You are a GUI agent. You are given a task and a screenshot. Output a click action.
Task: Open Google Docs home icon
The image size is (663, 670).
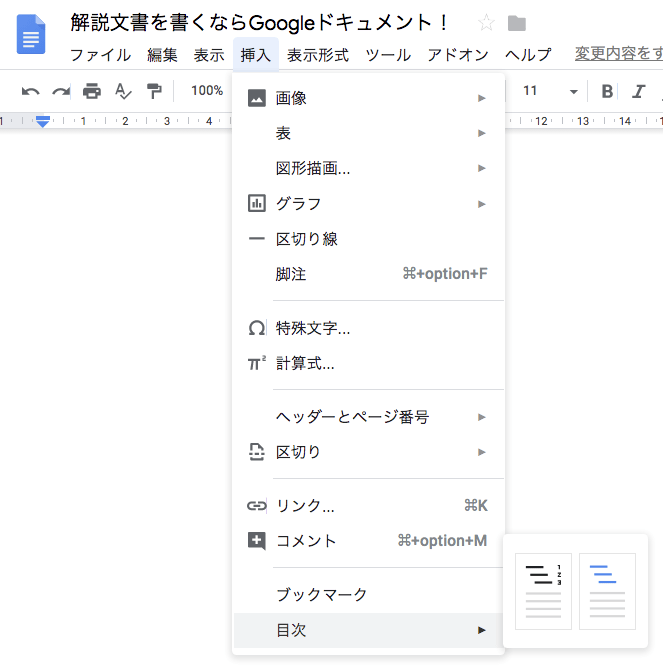tap(32, 35)
